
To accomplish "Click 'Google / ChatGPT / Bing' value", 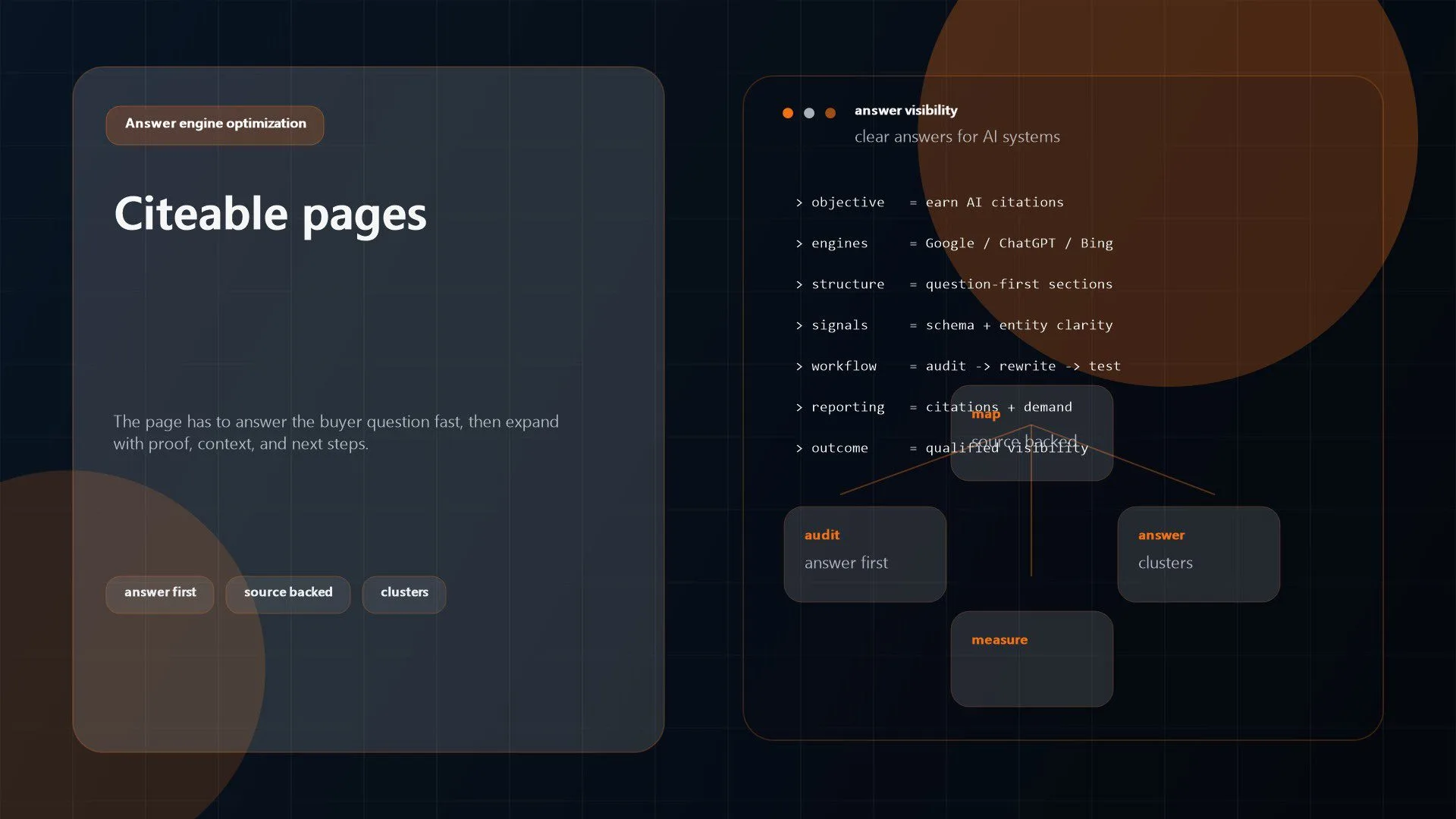I will (x=1019, y=243).
